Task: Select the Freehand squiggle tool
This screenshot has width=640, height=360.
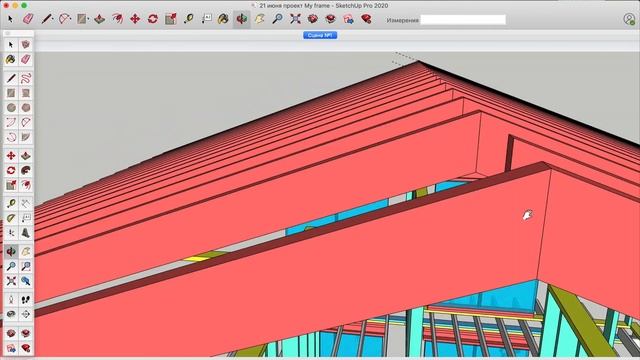Action: (x=26, y=78)
